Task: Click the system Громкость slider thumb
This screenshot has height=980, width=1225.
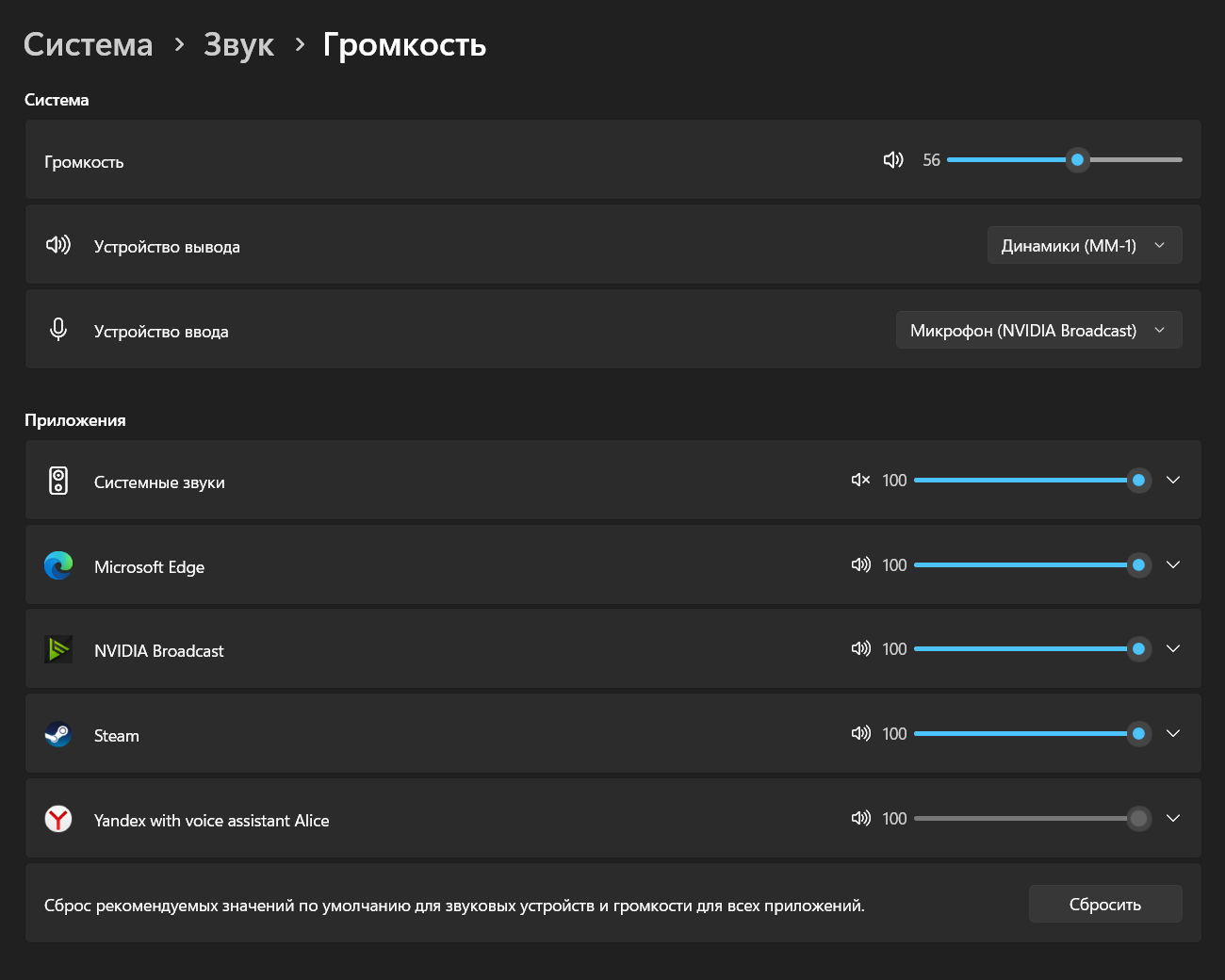Action: 1077,159
